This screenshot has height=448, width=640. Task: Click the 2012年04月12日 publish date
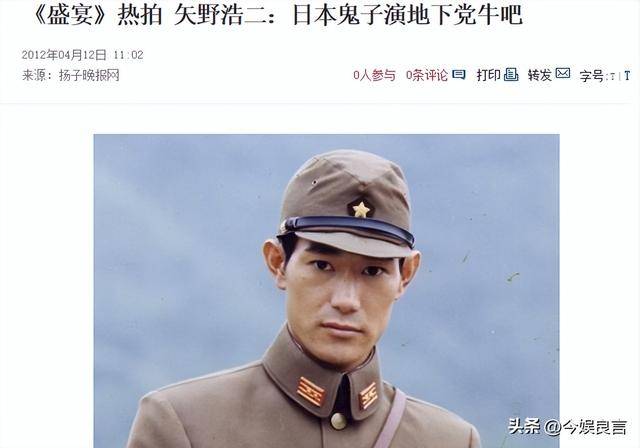coord(64,55)
